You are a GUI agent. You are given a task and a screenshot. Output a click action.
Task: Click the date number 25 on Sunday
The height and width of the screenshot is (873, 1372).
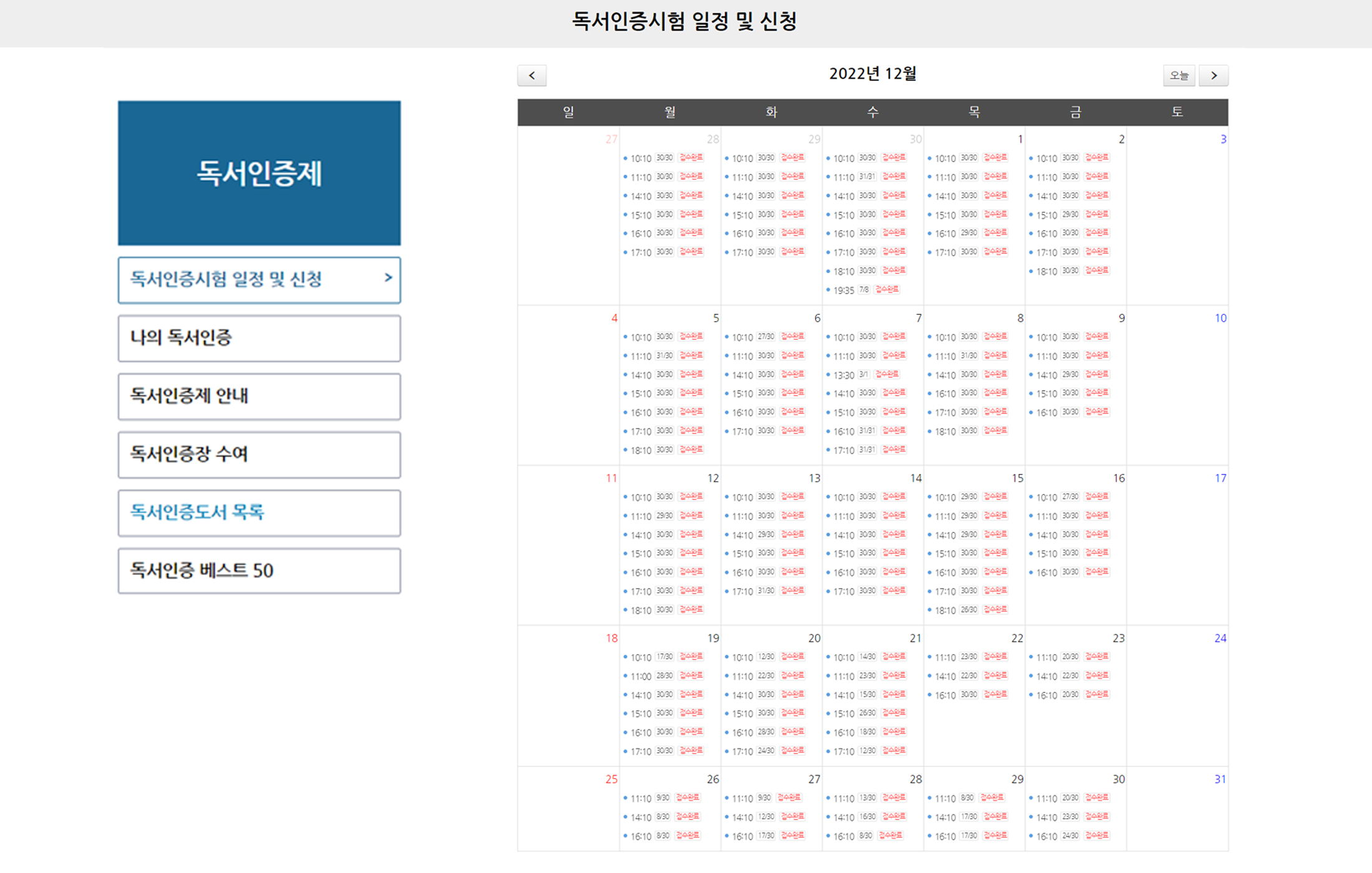(611, 779)
